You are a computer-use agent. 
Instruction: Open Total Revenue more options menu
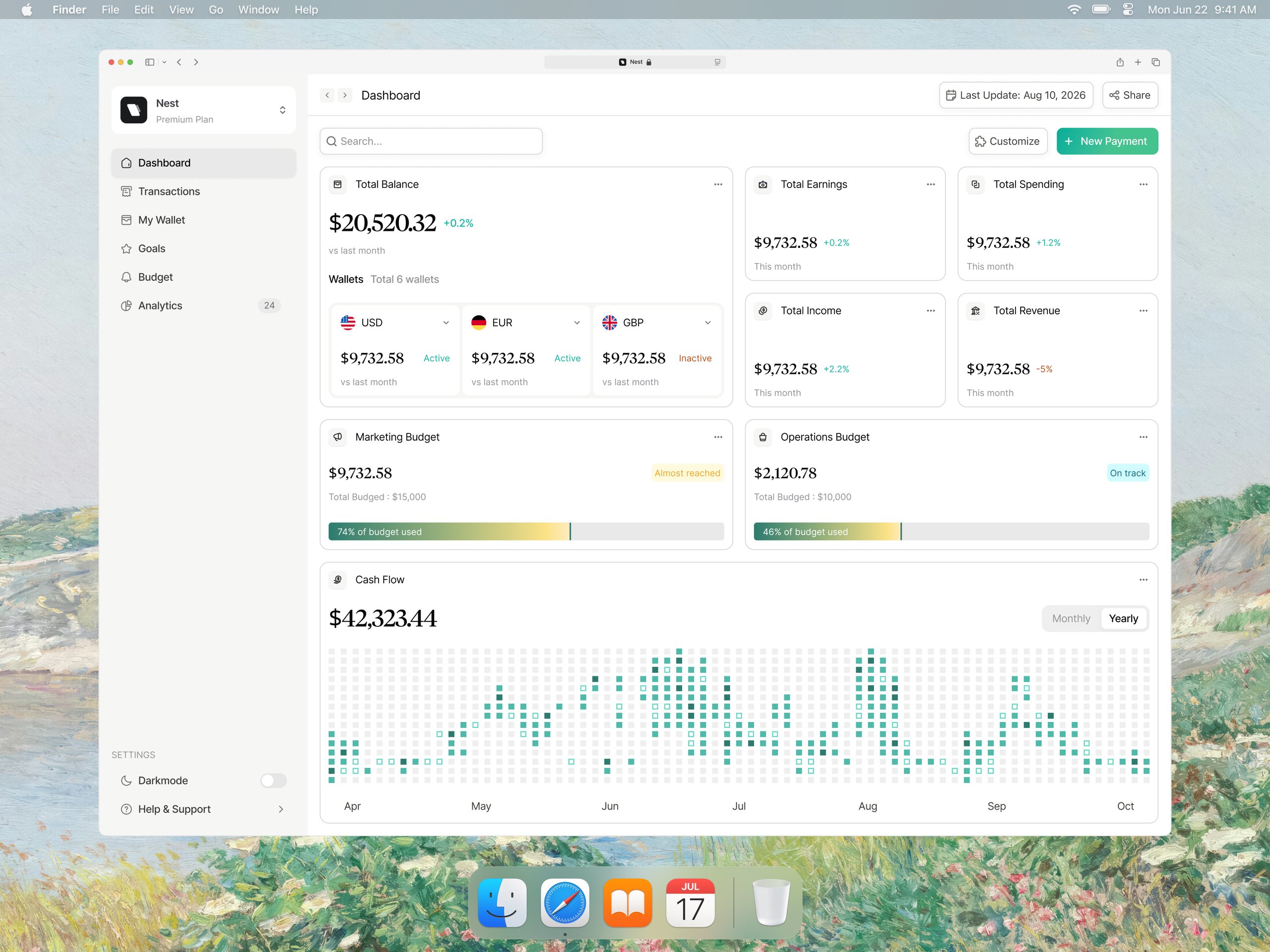tap(1143, 310)
